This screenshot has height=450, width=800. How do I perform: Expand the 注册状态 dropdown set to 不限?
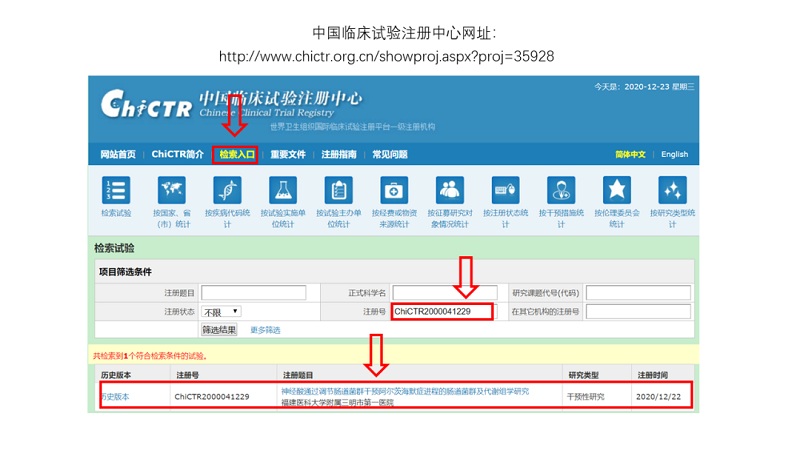[221, 312]
